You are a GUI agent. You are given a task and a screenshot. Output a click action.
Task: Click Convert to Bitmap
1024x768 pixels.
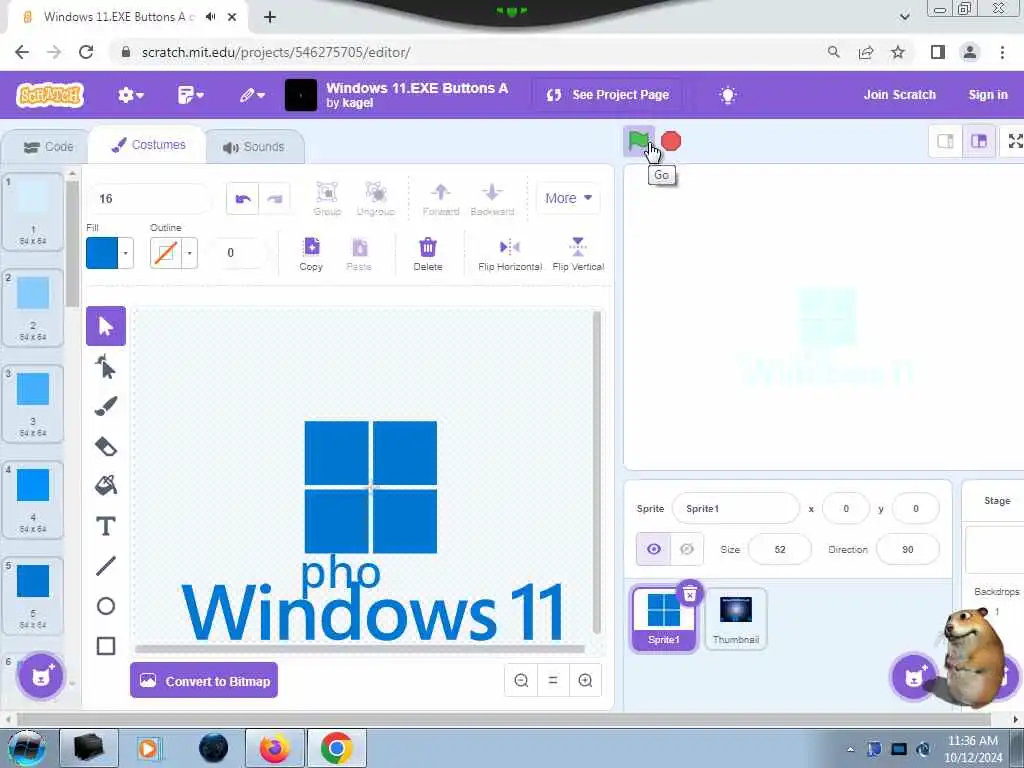click(204, 680)
